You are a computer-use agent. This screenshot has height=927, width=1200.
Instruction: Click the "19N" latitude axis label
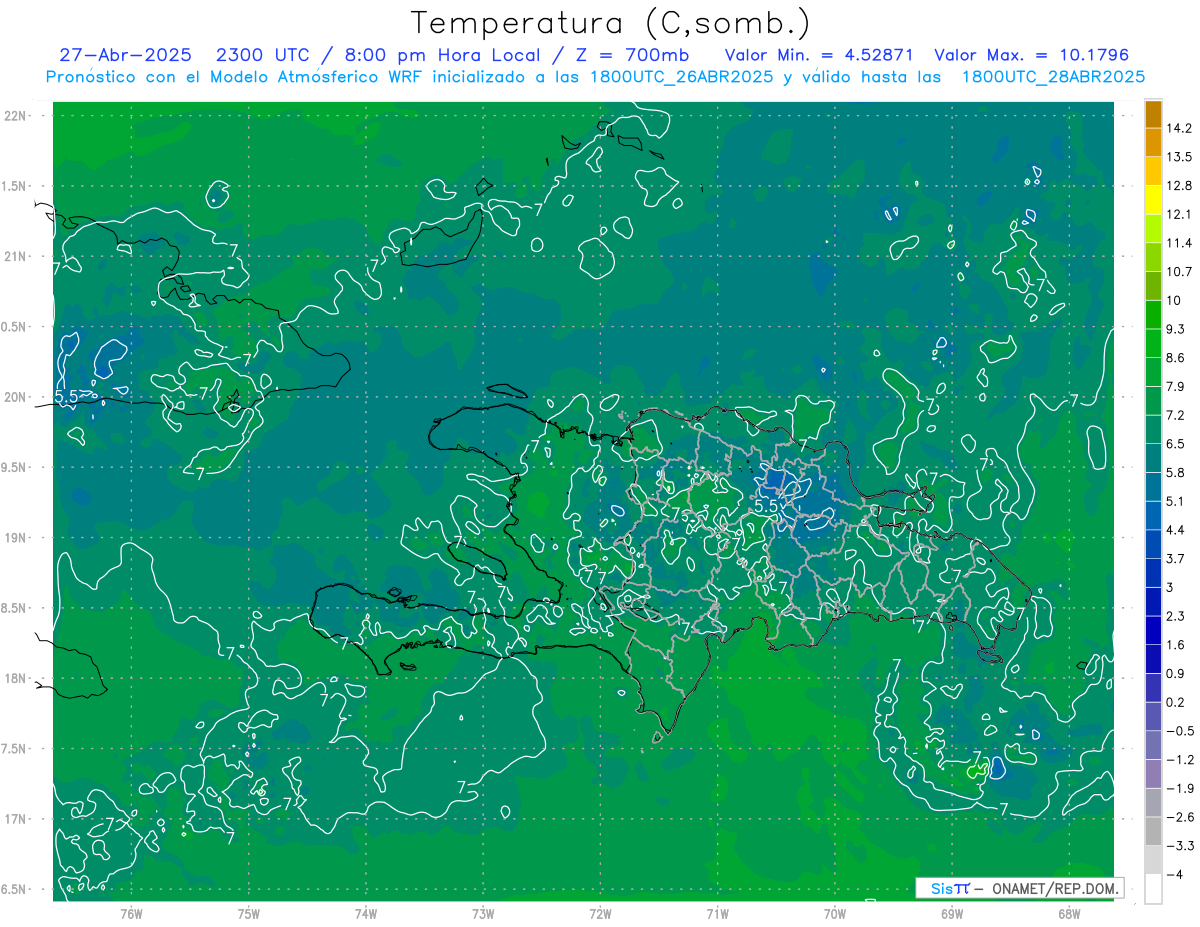pyautogui.click(x=16, y=538)
